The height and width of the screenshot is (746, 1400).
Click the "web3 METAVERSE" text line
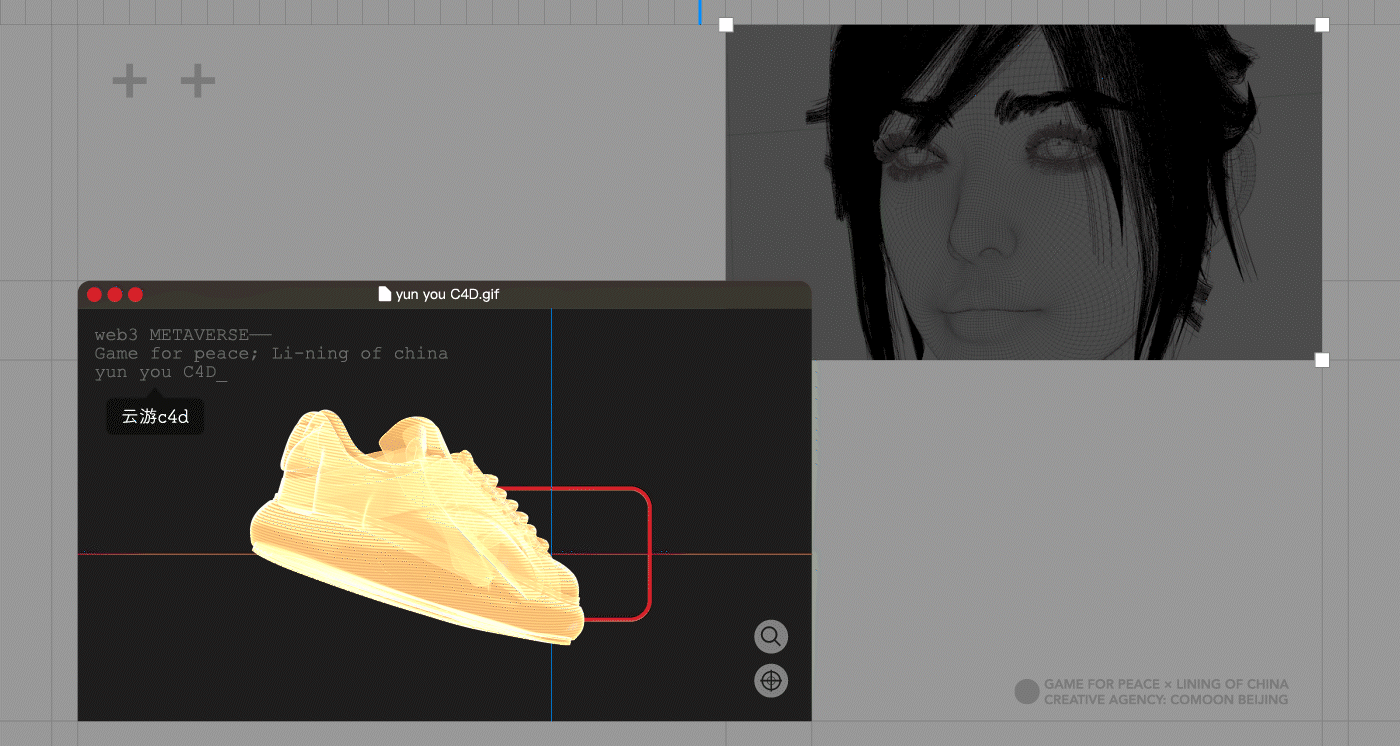[x=183, y=334]
